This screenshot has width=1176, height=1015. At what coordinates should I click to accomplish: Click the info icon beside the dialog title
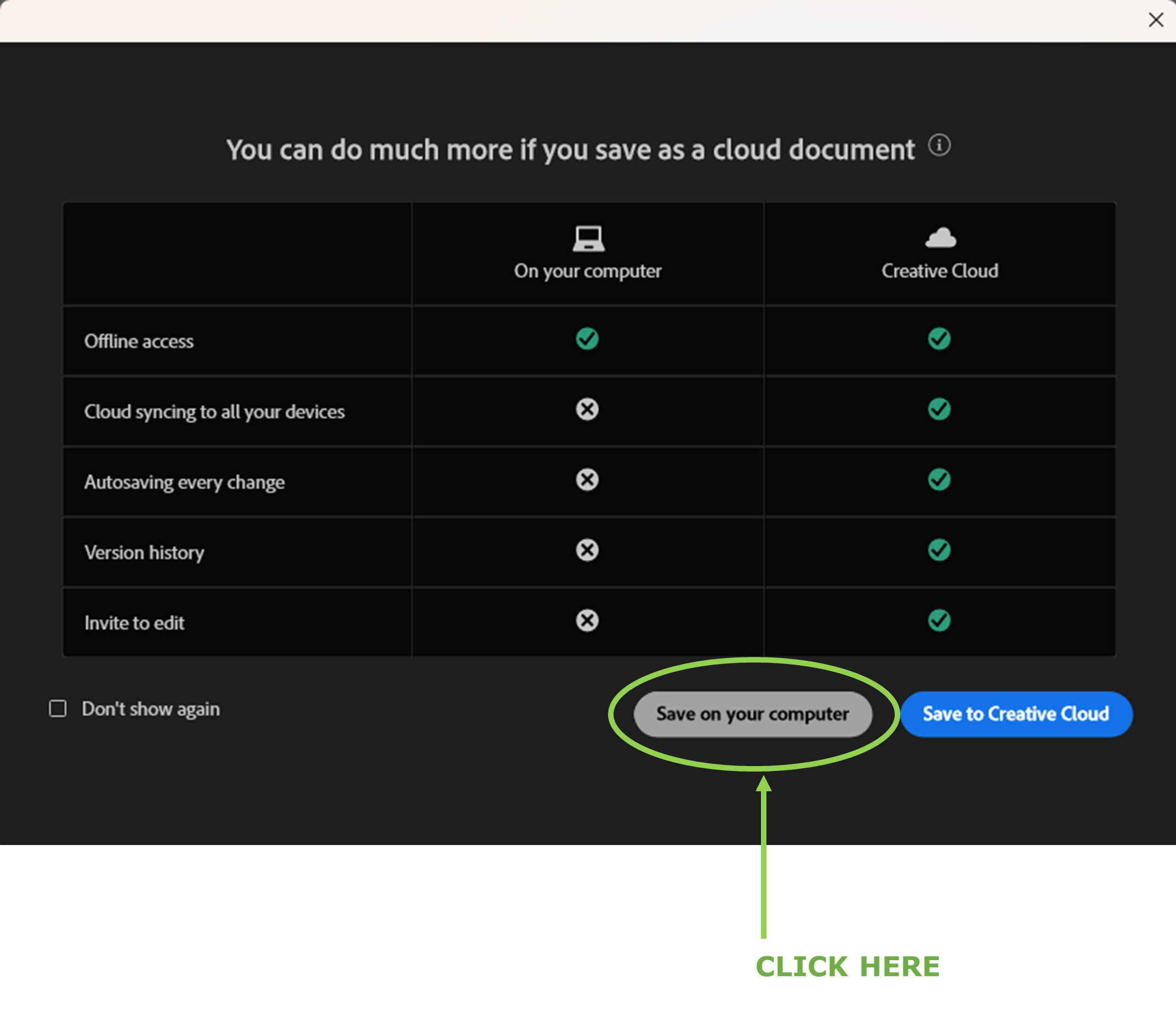(939, 145)
